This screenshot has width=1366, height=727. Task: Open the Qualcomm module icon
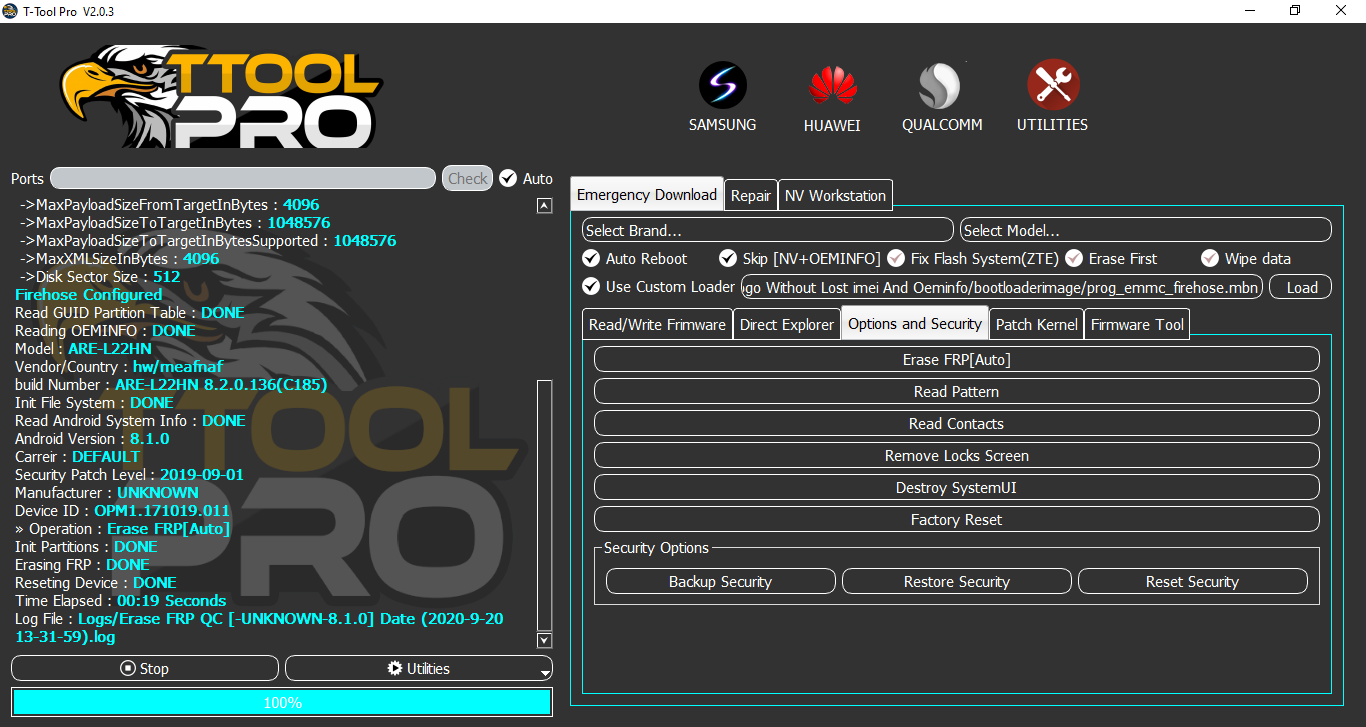[941, 86]
